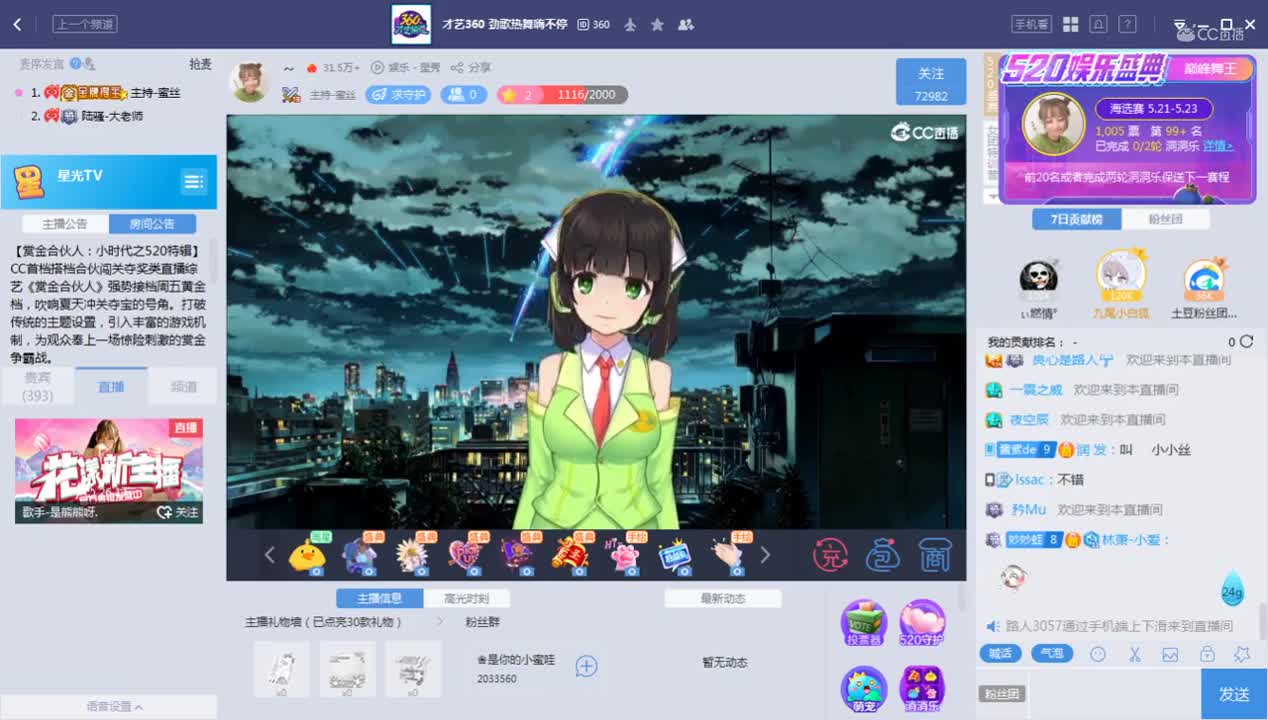Select the clapping hands gift
1268x720 pixels.
[729, 554]
